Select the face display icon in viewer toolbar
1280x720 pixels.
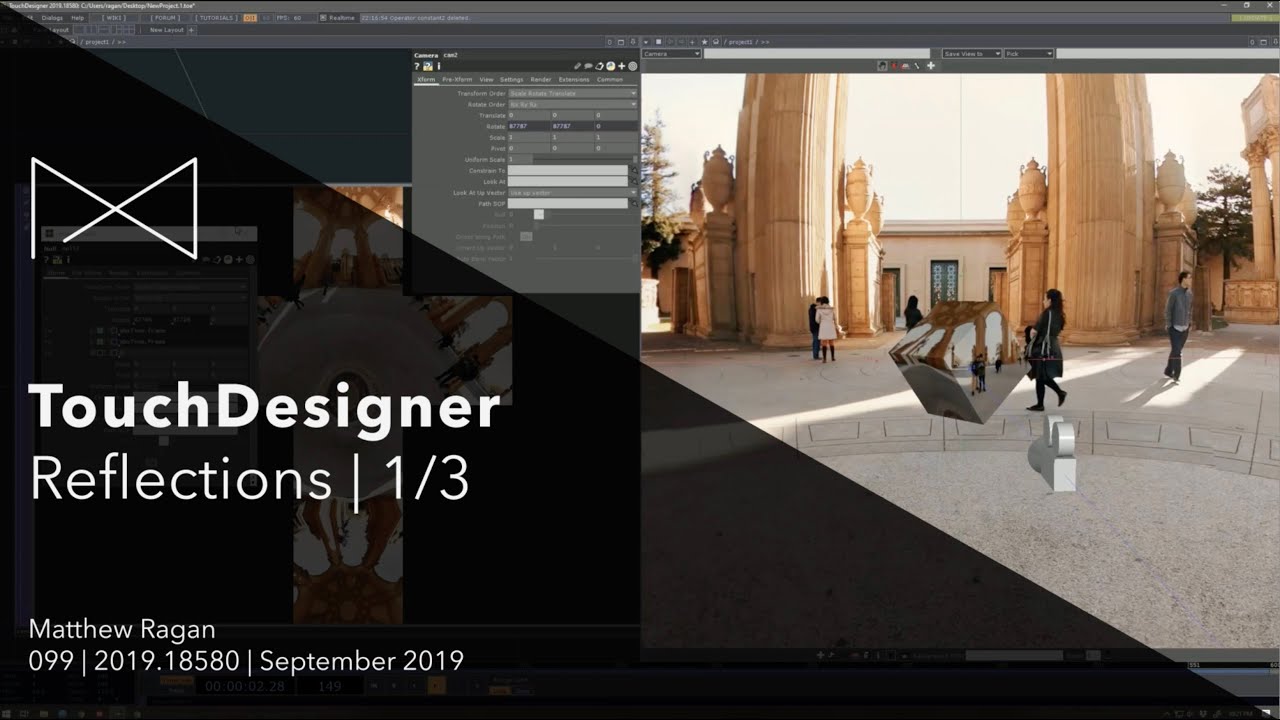[882, 66]
